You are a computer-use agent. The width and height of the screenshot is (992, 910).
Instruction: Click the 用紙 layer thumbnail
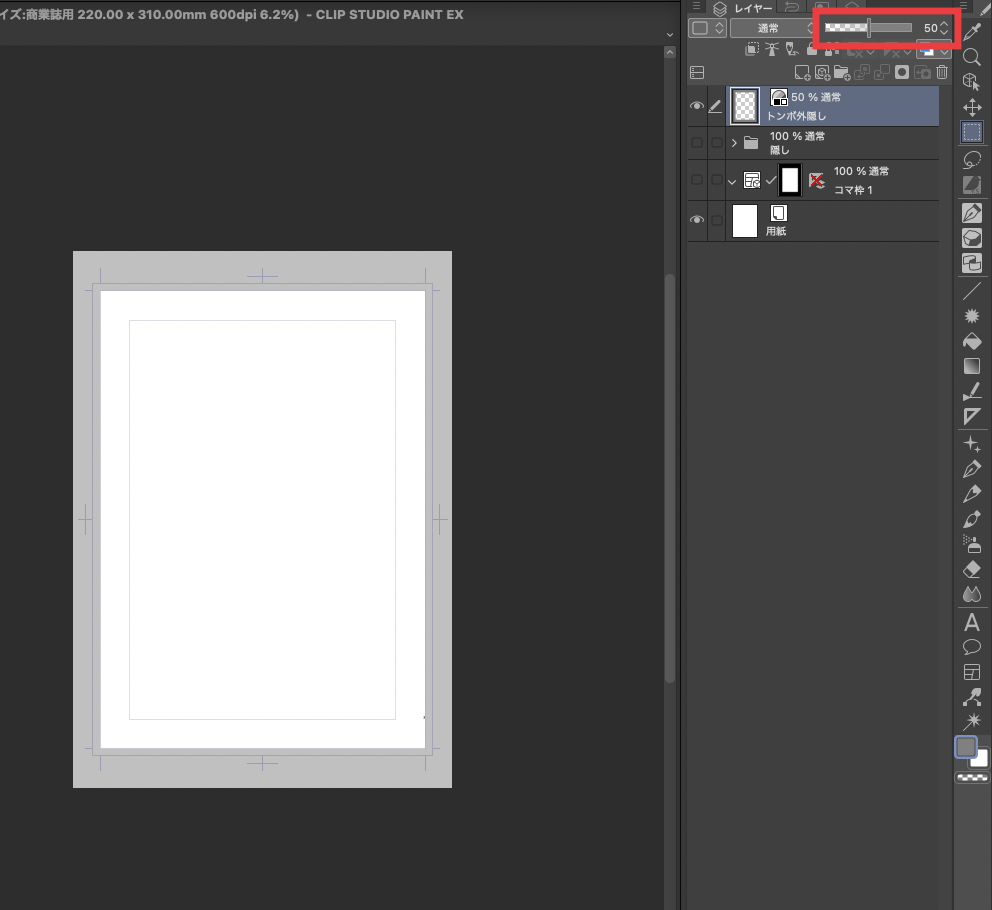[745, 220]
